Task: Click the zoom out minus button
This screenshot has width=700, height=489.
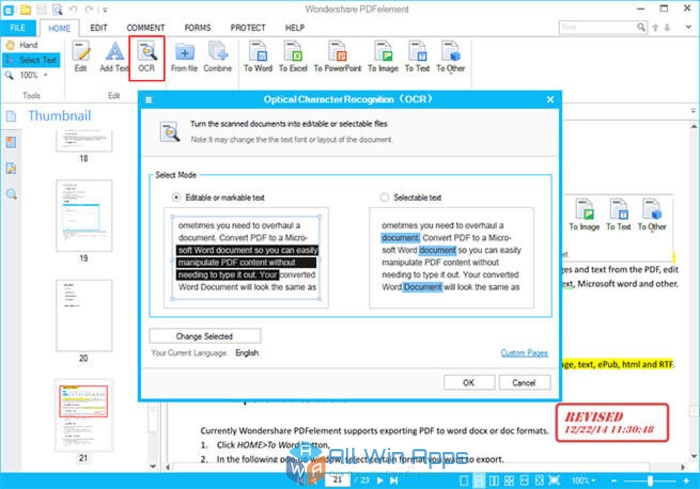Action: 614,481
